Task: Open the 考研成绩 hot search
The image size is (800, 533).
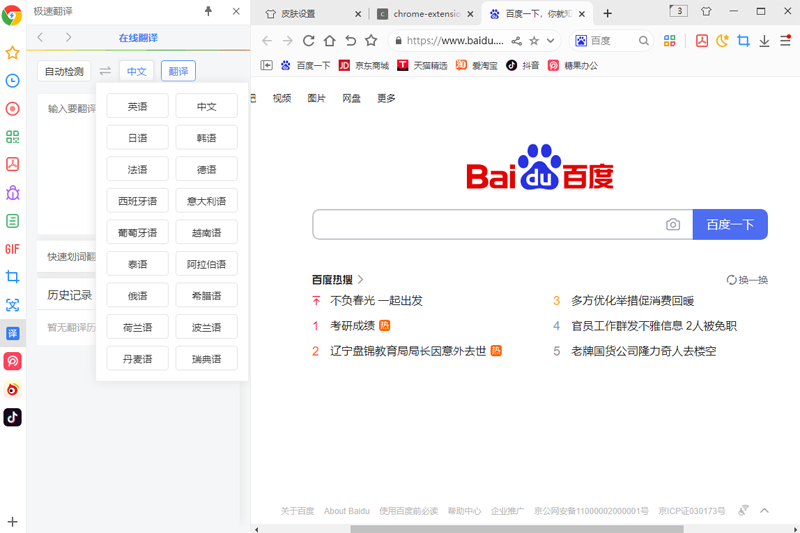Action: pyautogui.click(x=353, y=325)
